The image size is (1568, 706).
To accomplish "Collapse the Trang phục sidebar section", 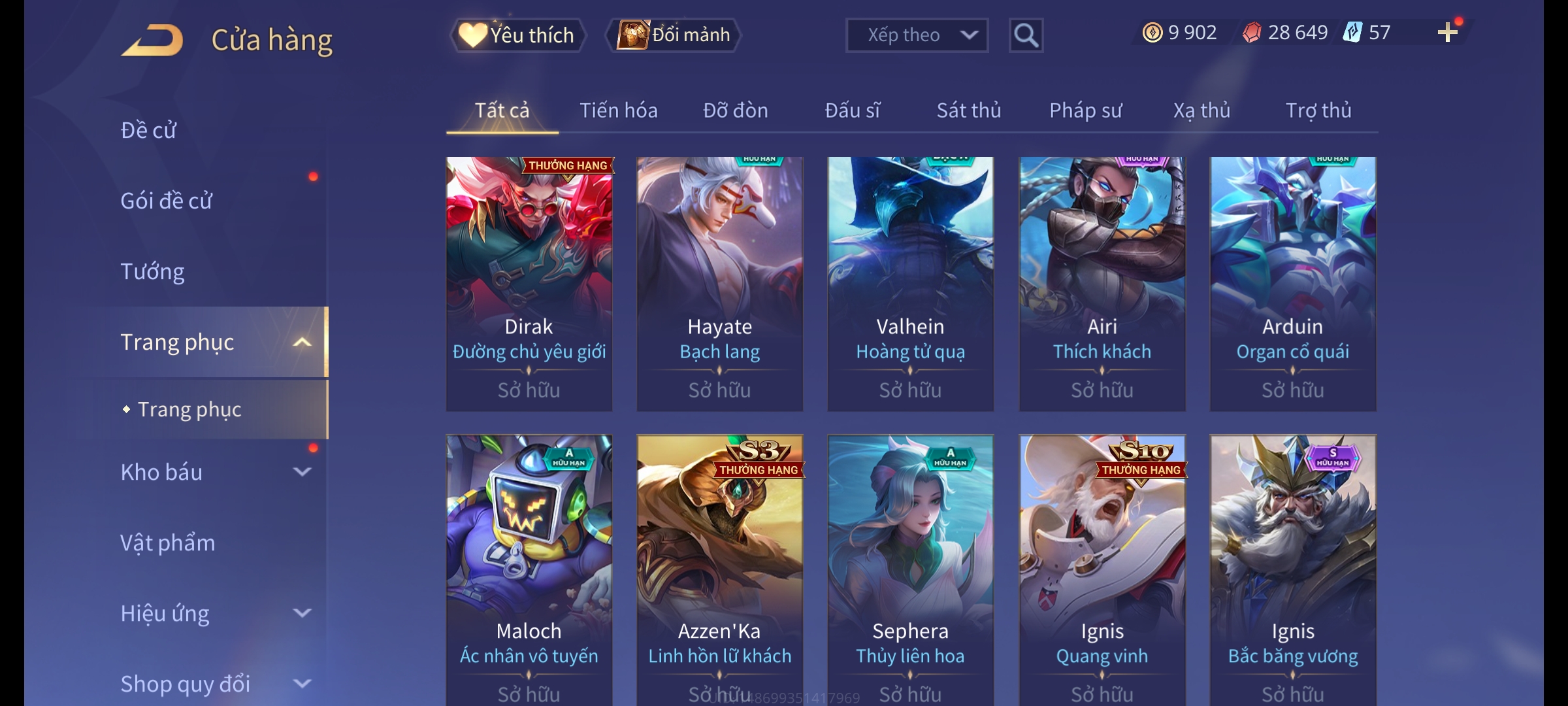I will (302, 343).
